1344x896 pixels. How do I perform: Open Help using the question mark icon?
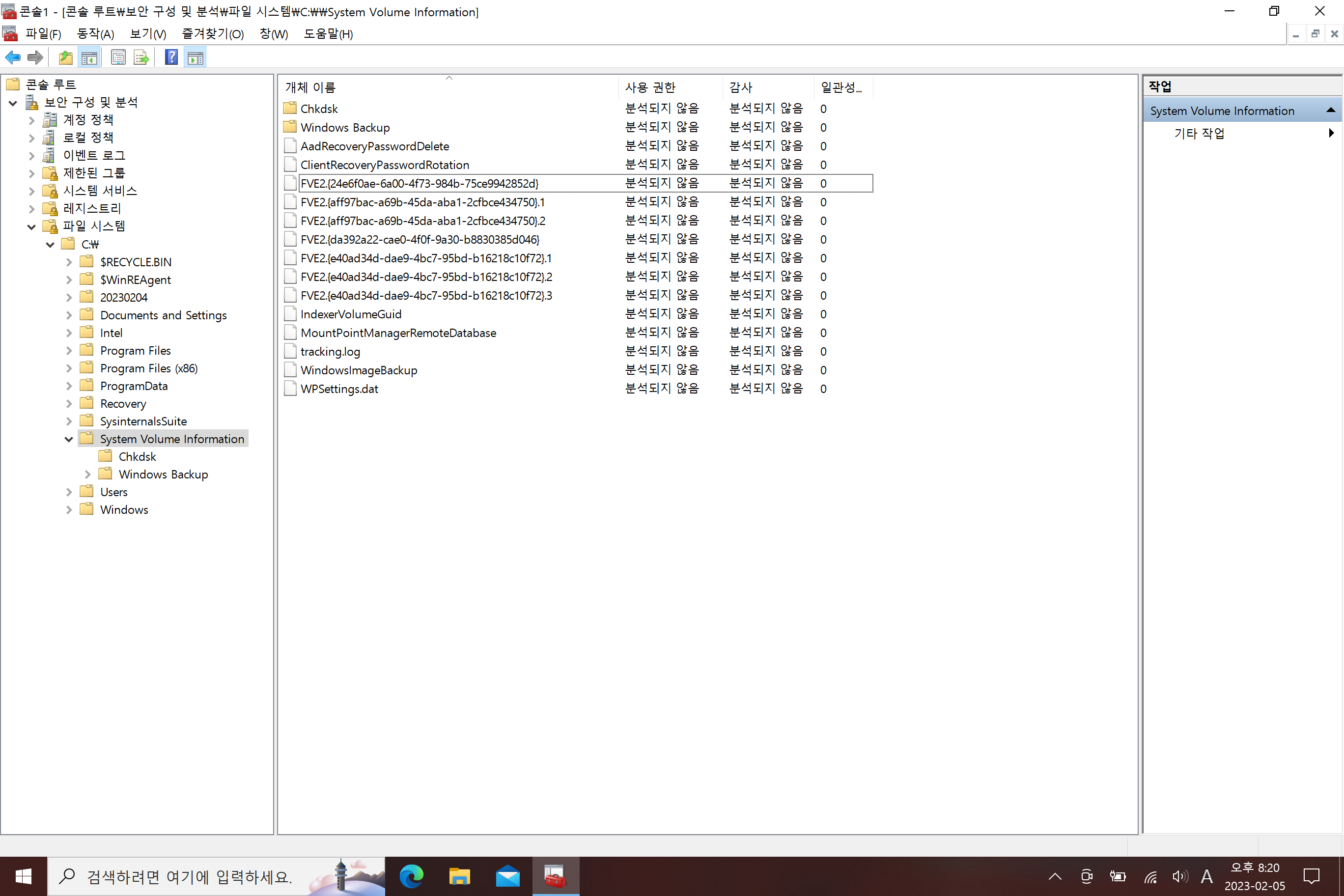coord(171,56)
